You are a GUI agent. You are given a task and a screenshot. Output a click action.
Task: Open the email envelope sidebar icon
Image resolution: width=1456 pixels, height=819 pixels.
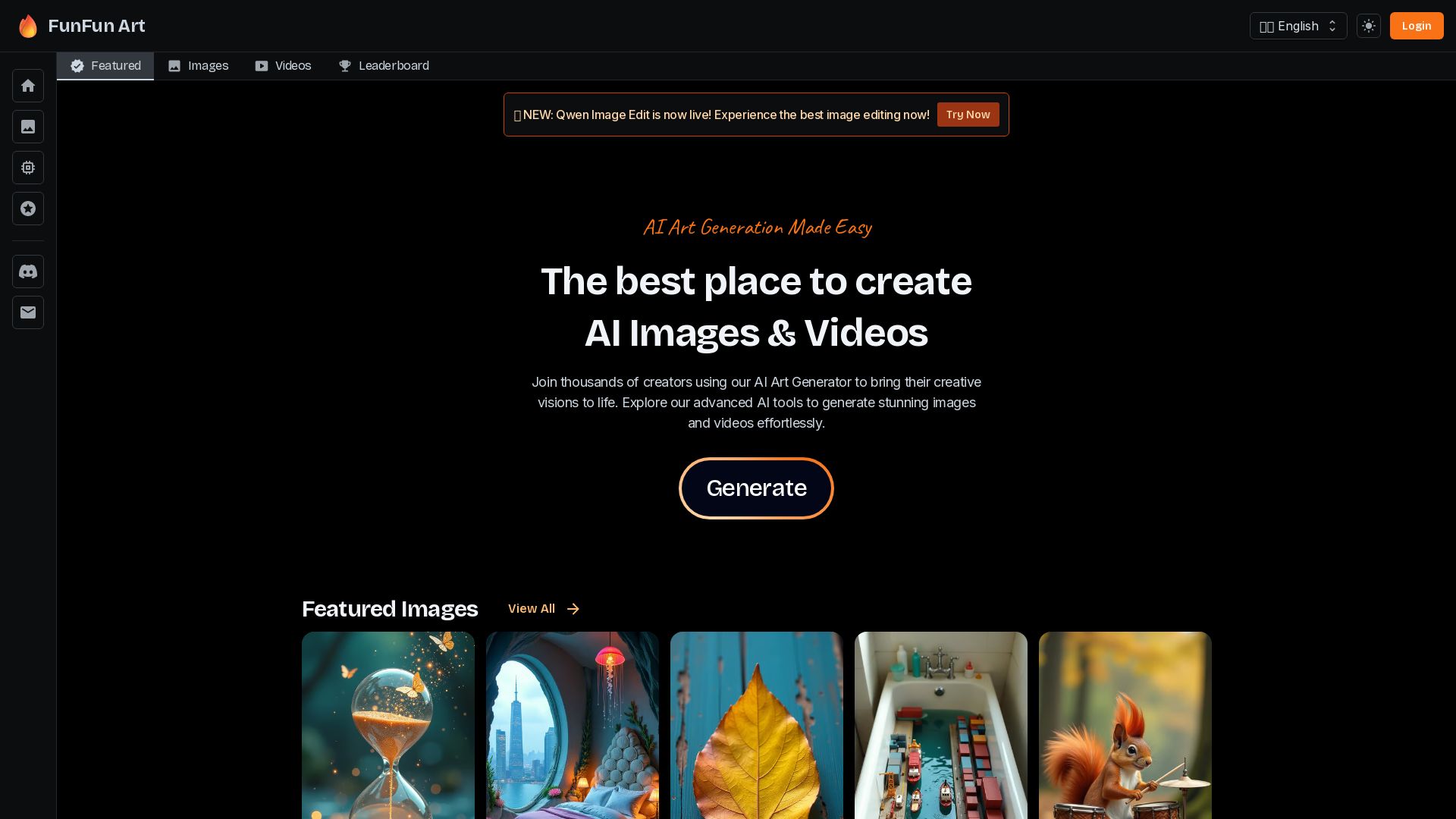click(x=28, y=312)
